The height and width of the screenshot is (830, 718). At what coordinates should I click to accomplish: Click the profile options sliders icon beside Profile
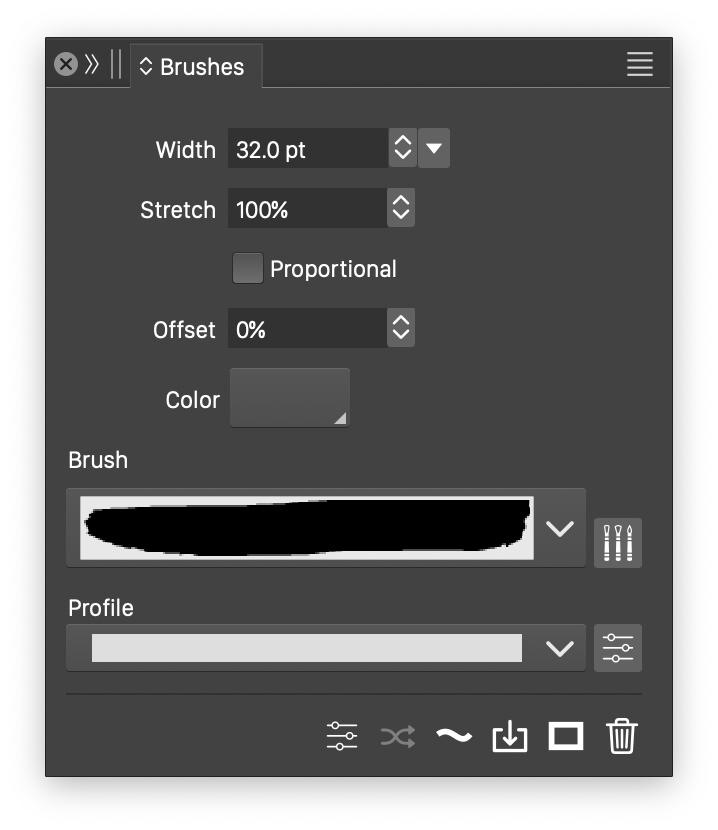617,648
